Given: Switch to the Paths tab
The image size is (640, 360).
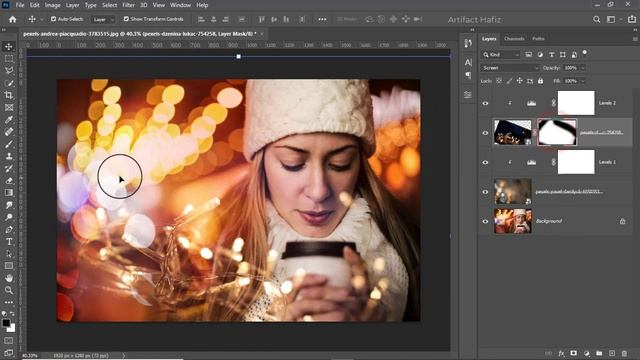Looking at the screenshot, I should point(538,39).
